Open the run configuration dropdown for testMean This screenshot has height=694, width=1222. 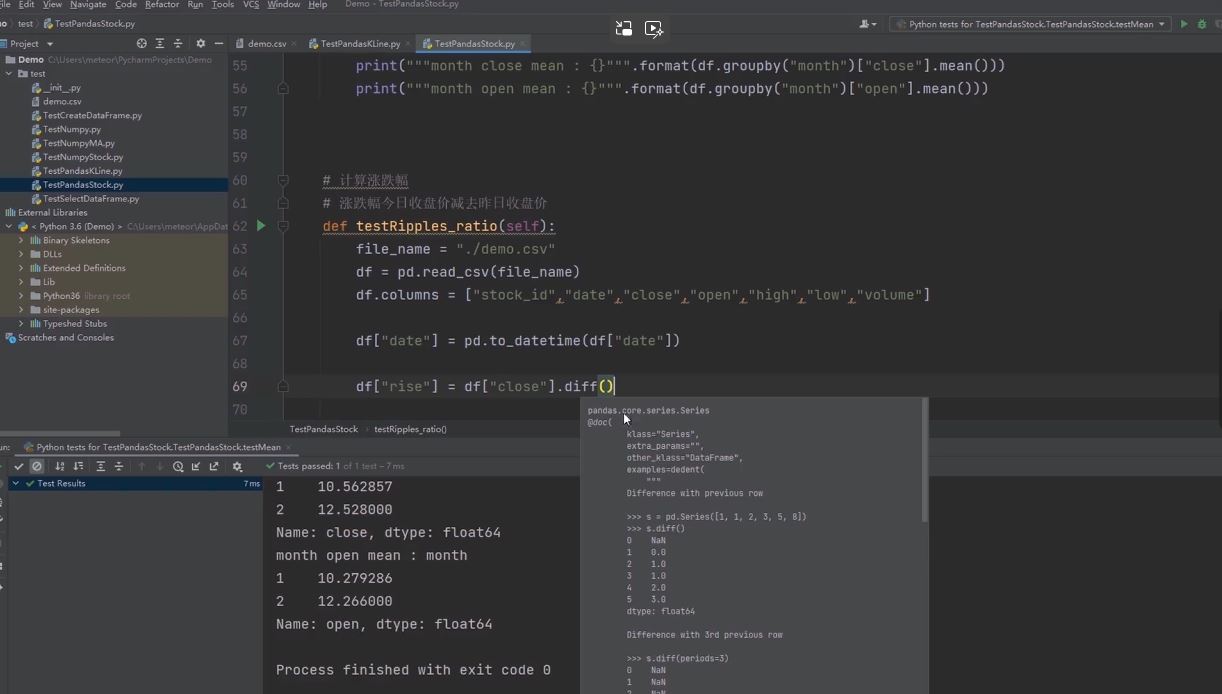coord(1030,24)
